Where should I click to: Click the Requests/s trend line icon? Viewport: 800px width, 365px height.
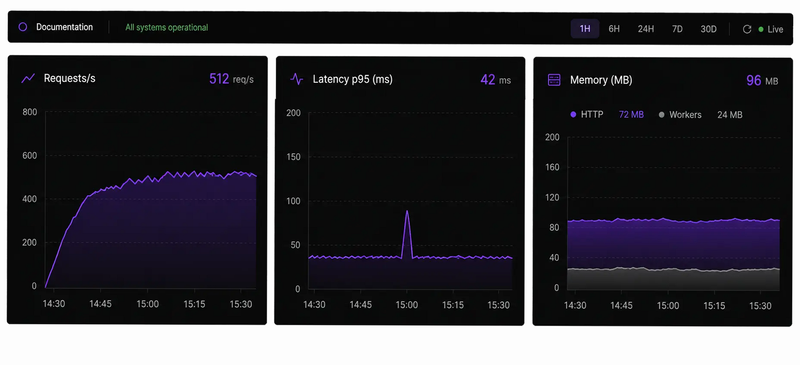[x=28, y=79]
